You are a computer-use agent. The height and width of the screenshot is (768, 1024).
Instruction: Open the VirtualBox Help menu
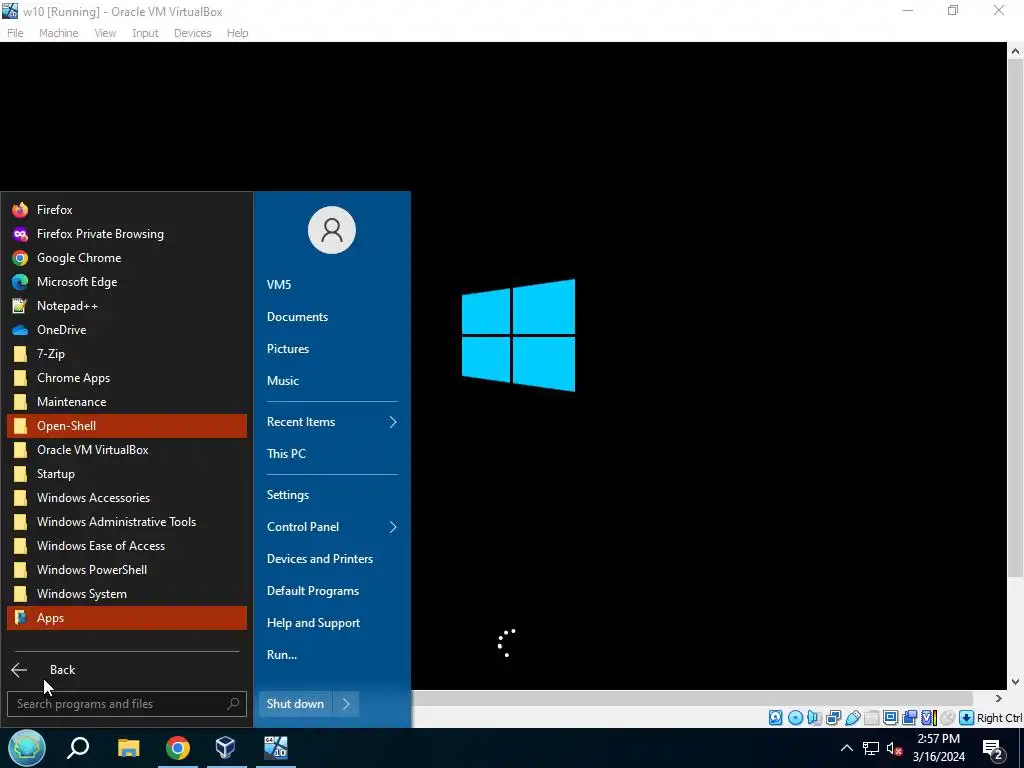(237, 33)
